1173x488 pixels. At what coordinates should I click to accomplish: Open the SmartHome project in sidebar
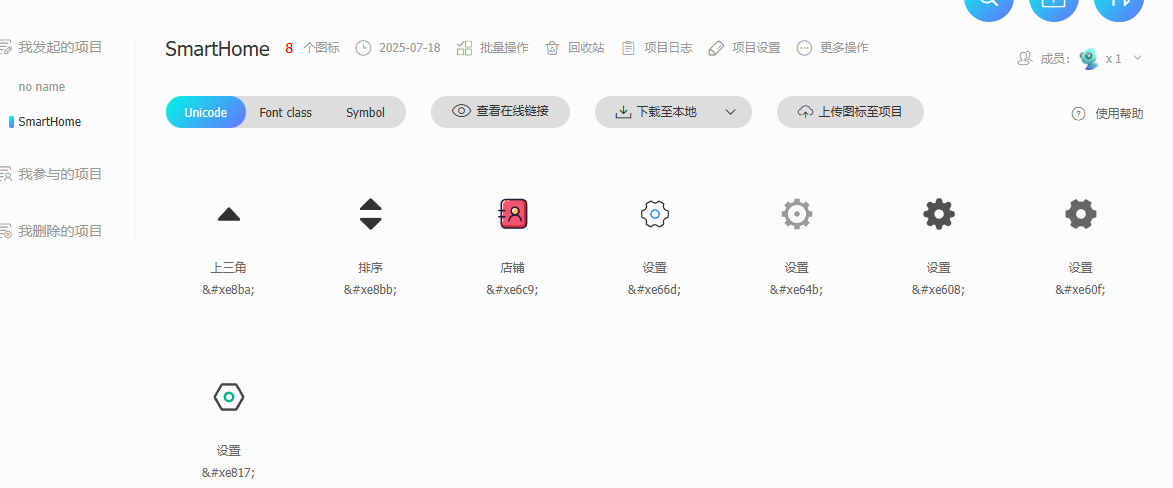[x=49, y=121]
